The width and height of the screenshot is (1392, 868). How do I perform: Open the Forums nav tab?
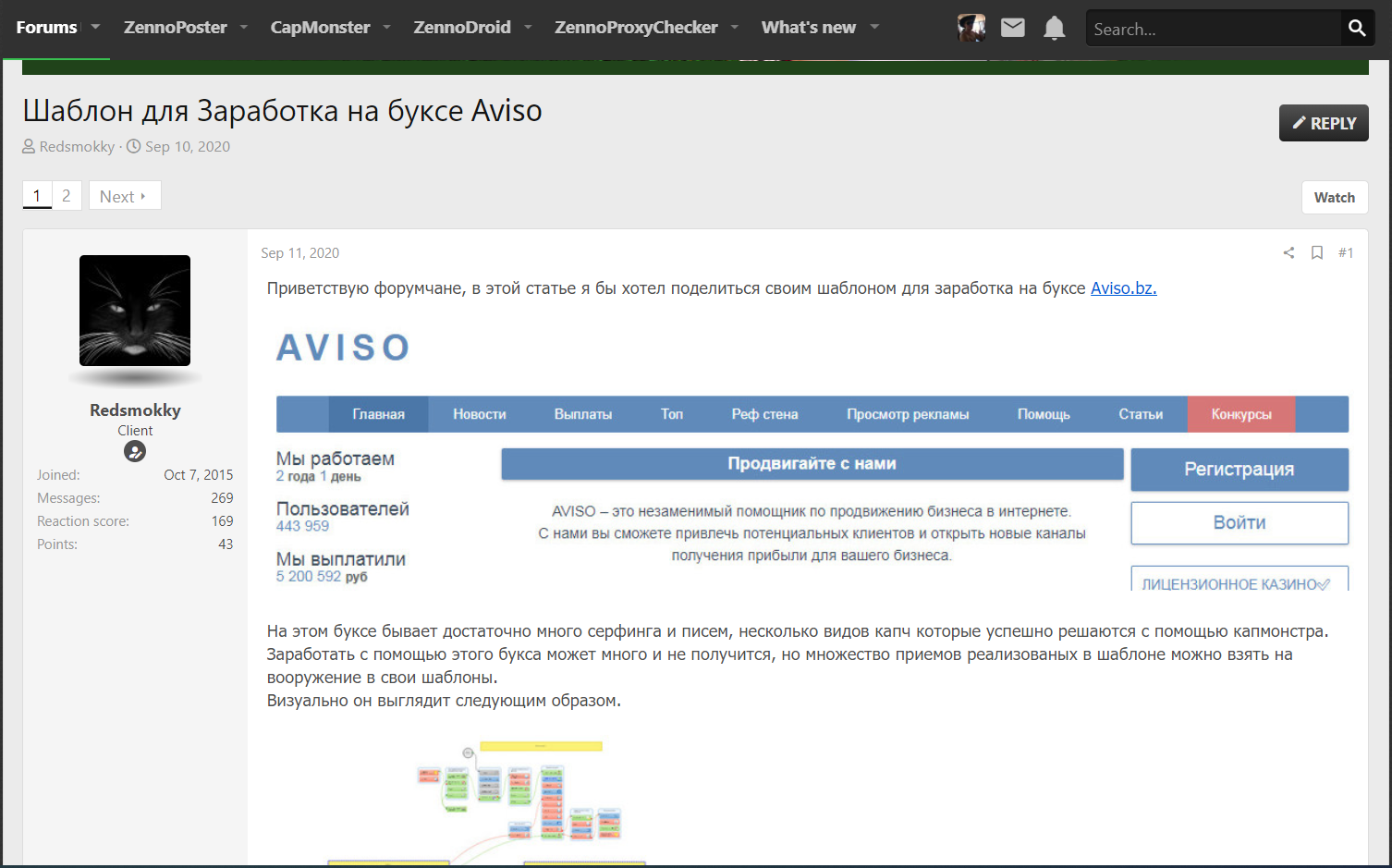point(46,28)
